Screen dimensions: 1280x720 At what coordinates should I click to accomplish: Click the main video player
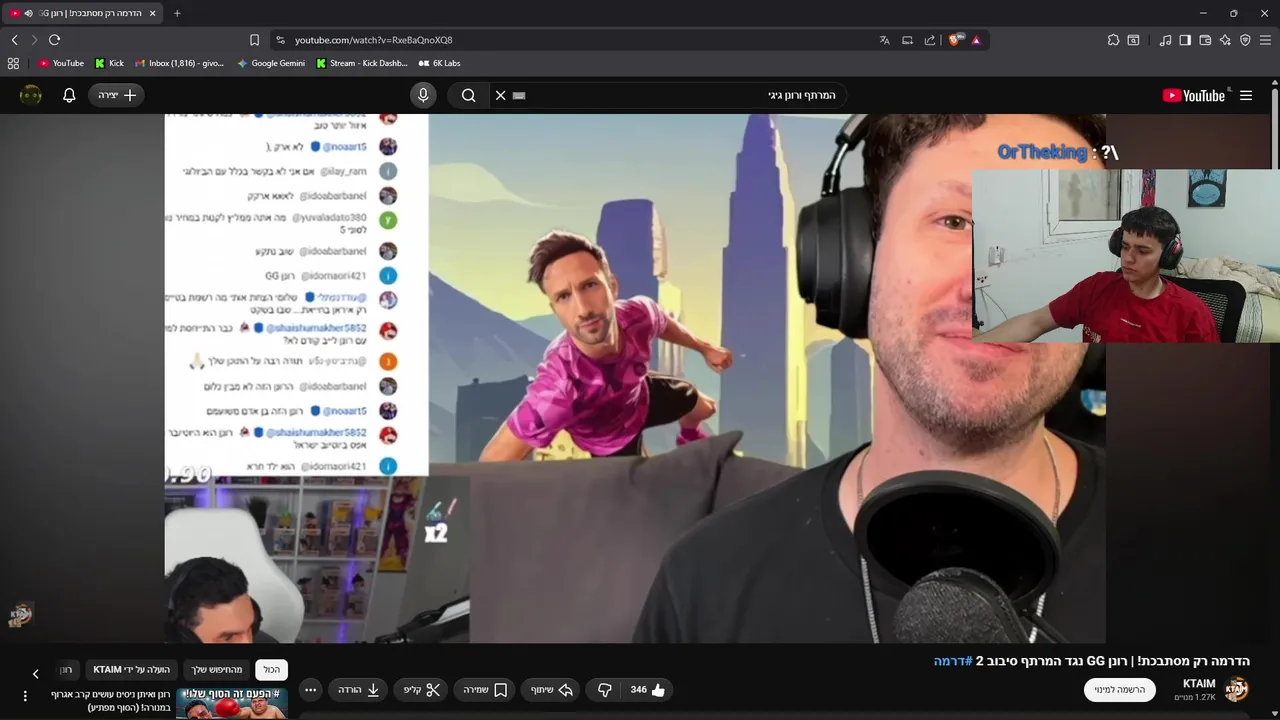point(635,378)
